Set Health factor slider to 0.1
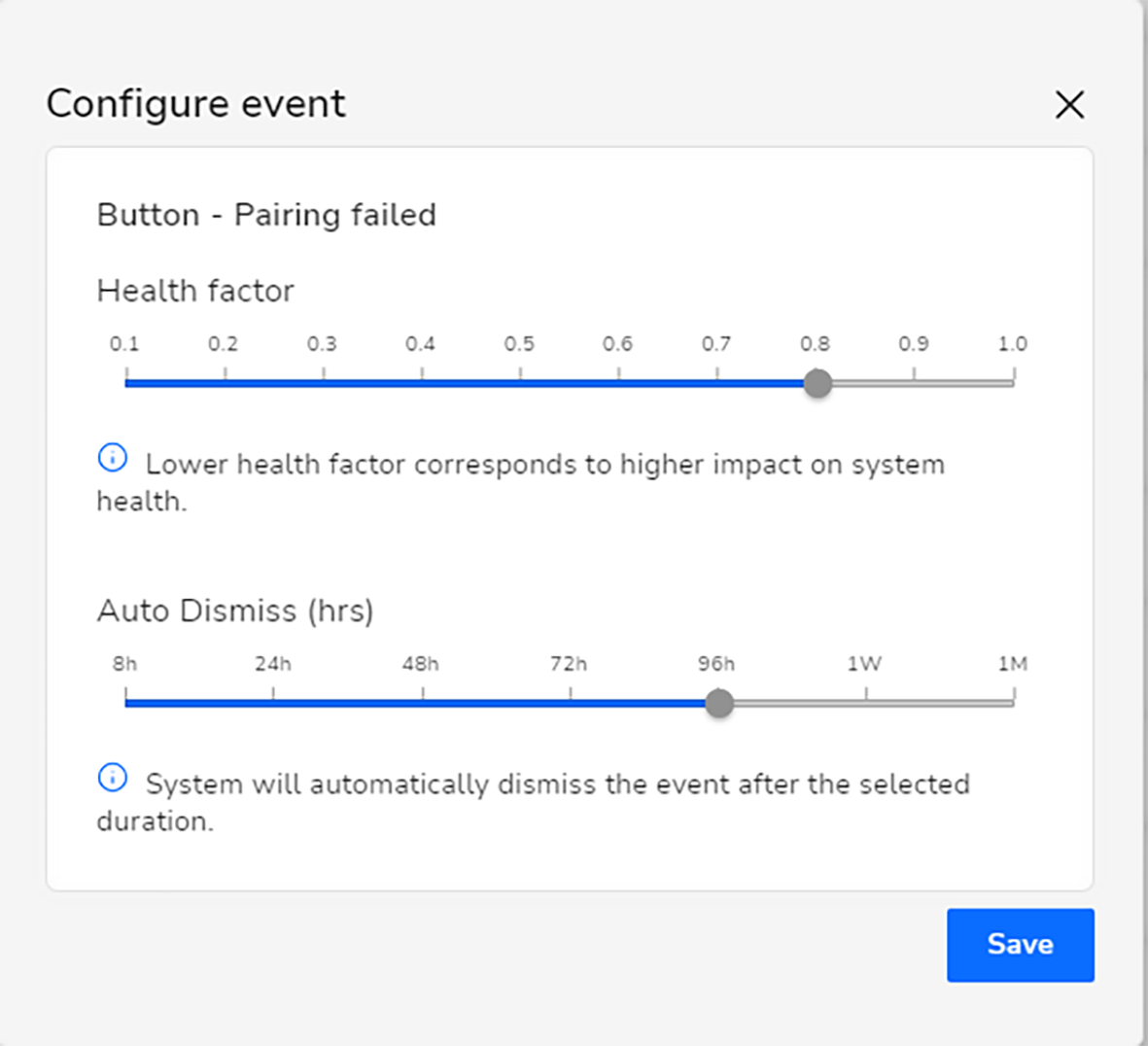Screen dimensions: 1148x1046 tap(126, 383)
